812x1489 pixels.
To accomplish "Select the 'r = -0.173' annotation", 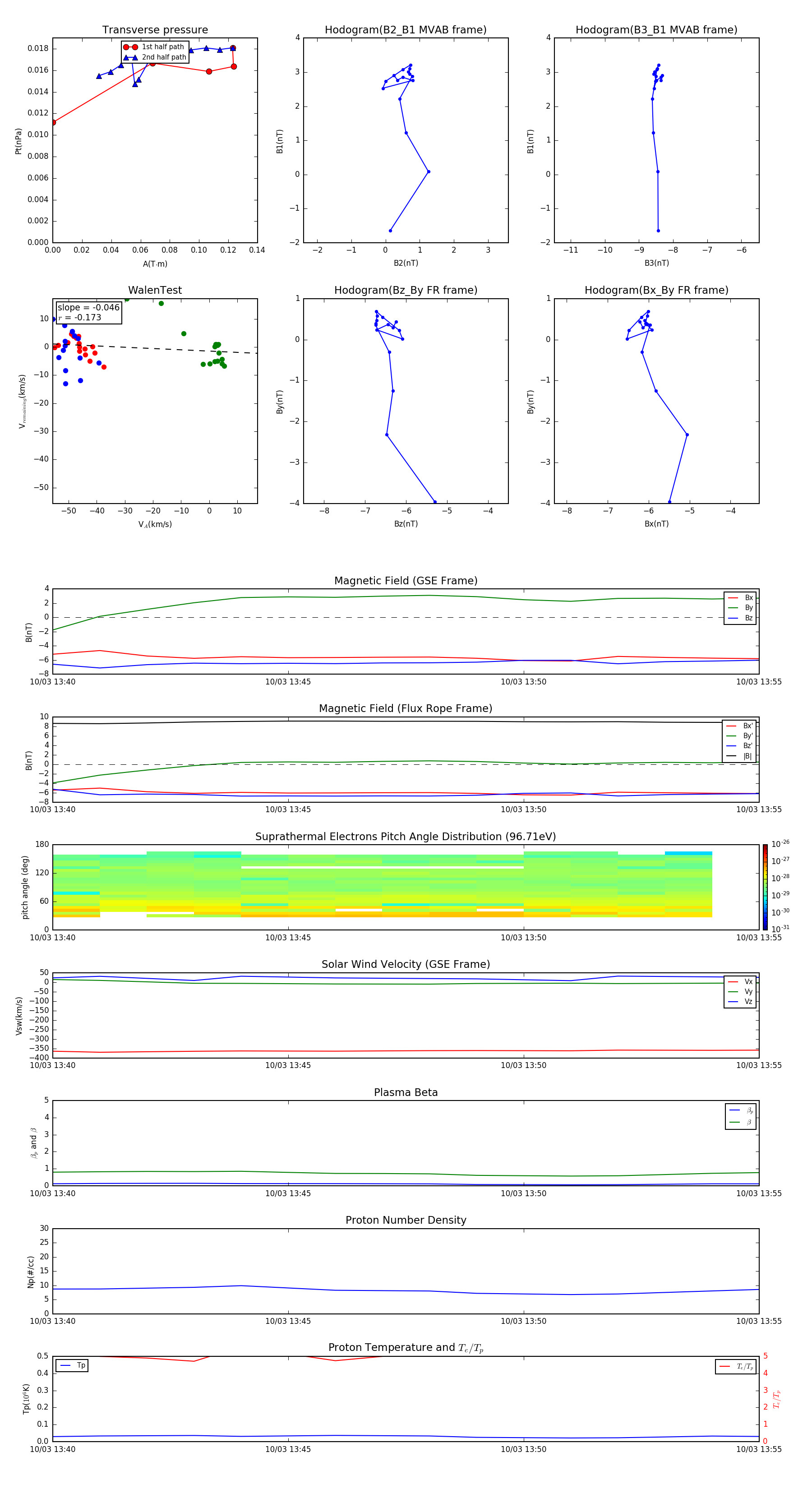I will click(80, 317).
